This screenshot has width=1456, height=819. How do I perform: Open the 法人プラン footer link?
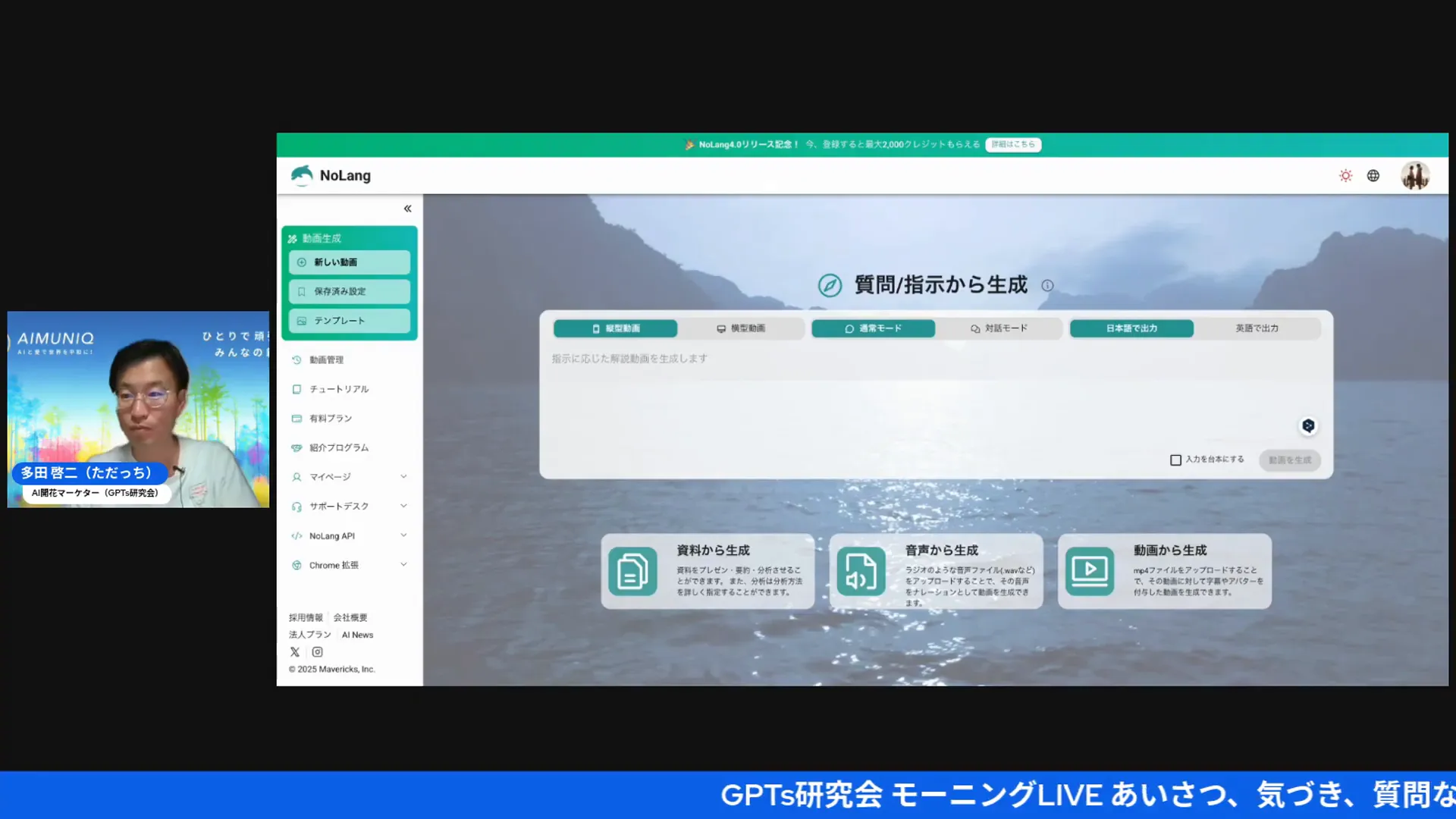pos(309,635)
